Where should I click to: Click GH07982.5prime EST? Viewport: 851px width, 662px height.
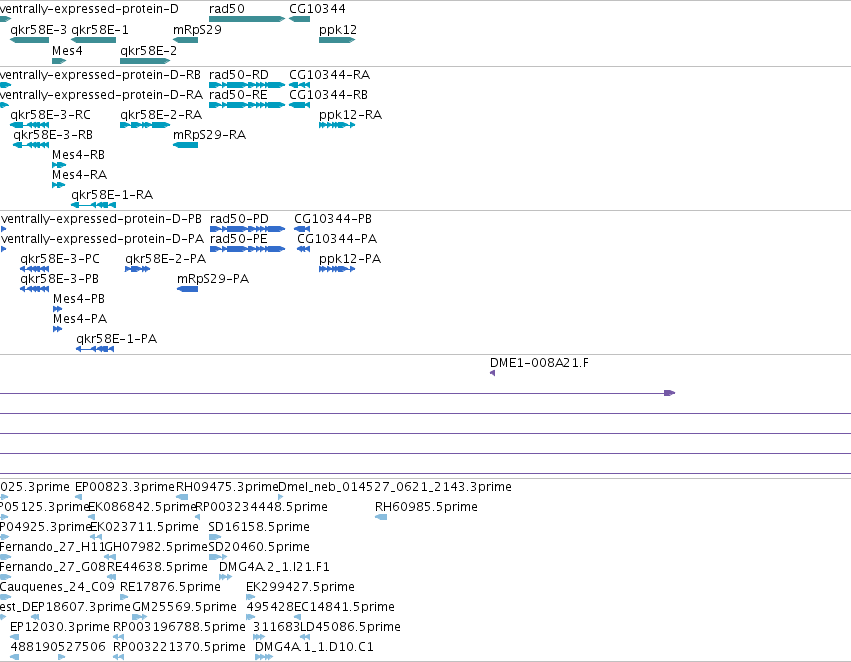coord(110,557)
